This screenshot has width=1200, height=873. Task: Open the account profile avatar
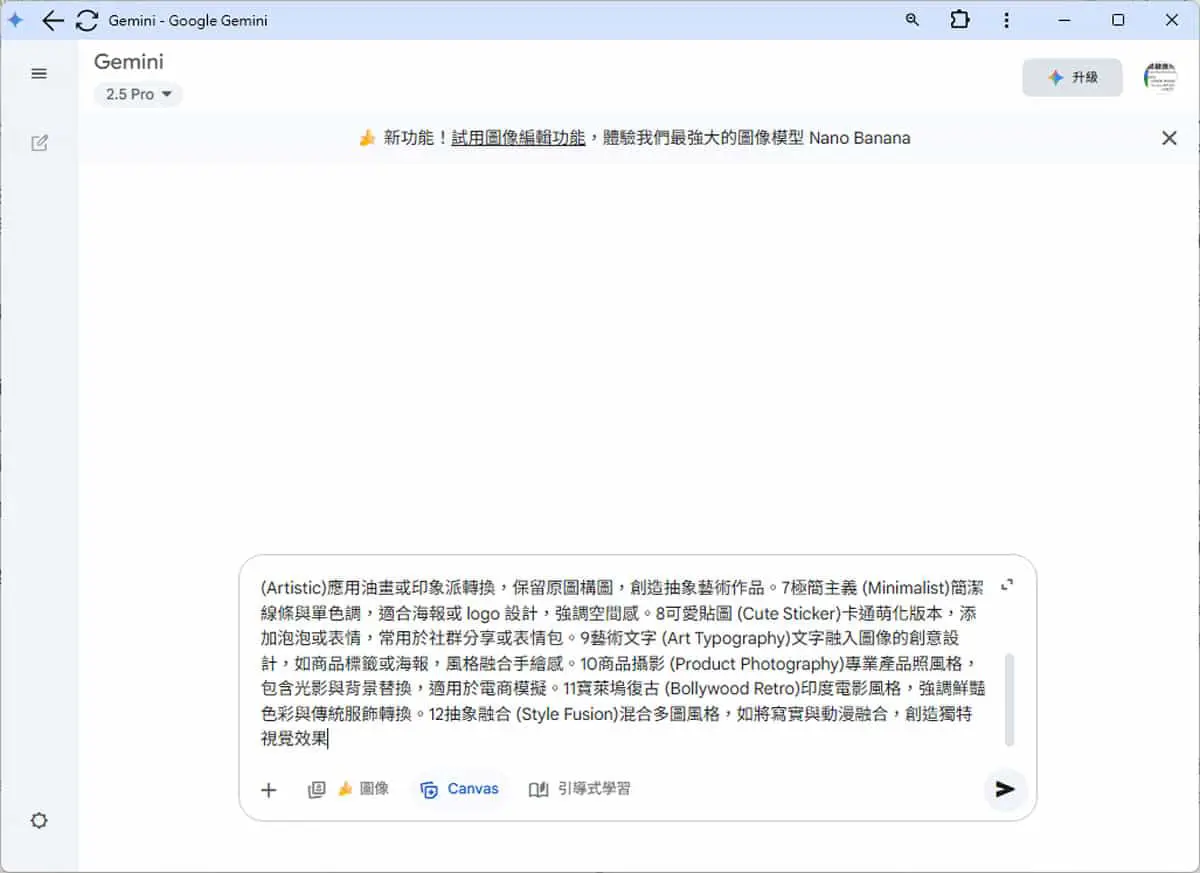1160,77
